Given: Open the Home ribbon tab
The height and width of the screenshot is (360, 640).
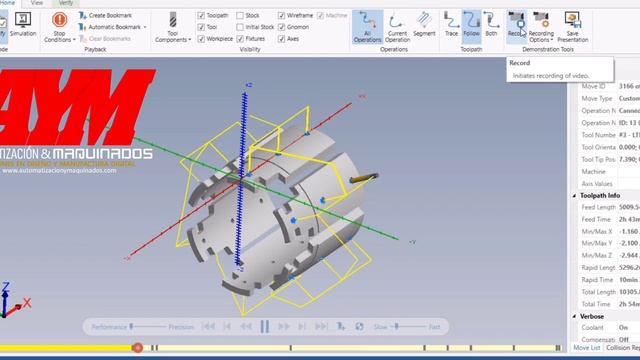Looking at the screenshot, I should point(7,3).
